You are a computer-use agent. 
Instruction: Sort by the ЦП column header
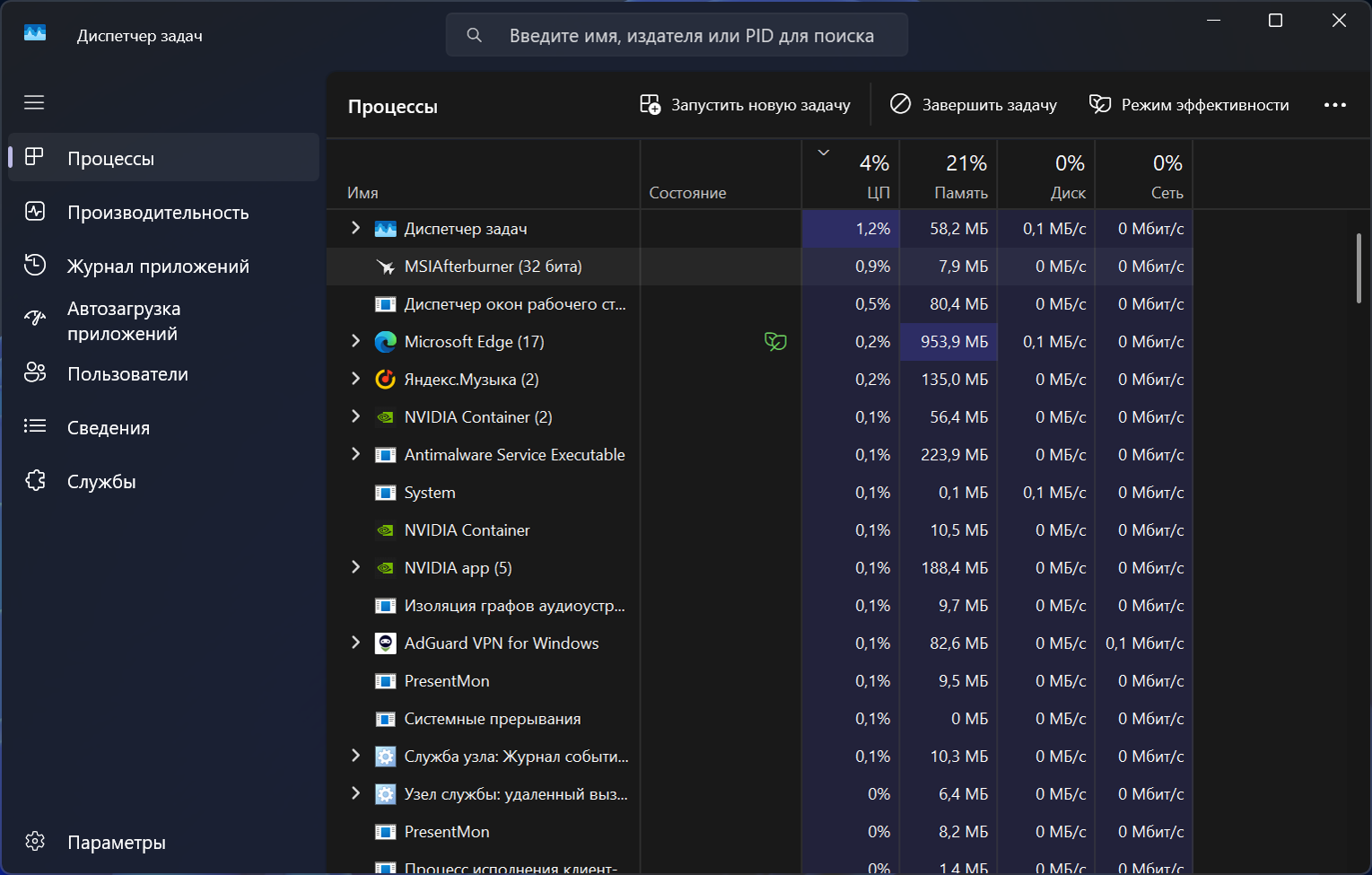click(x=851, y=174)
